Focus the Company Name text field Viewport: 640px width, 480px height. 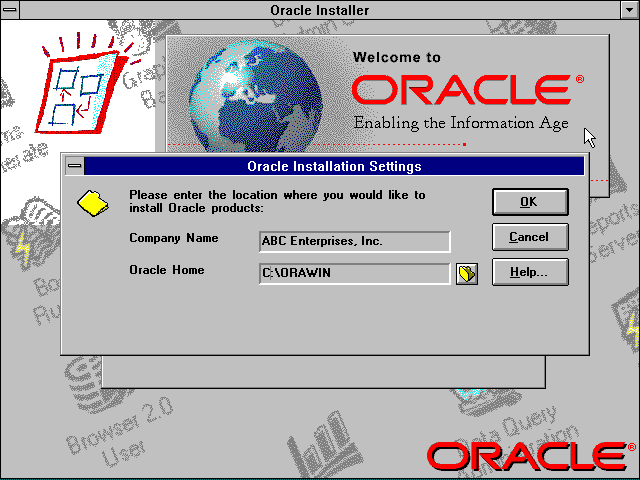coord(354,241)
